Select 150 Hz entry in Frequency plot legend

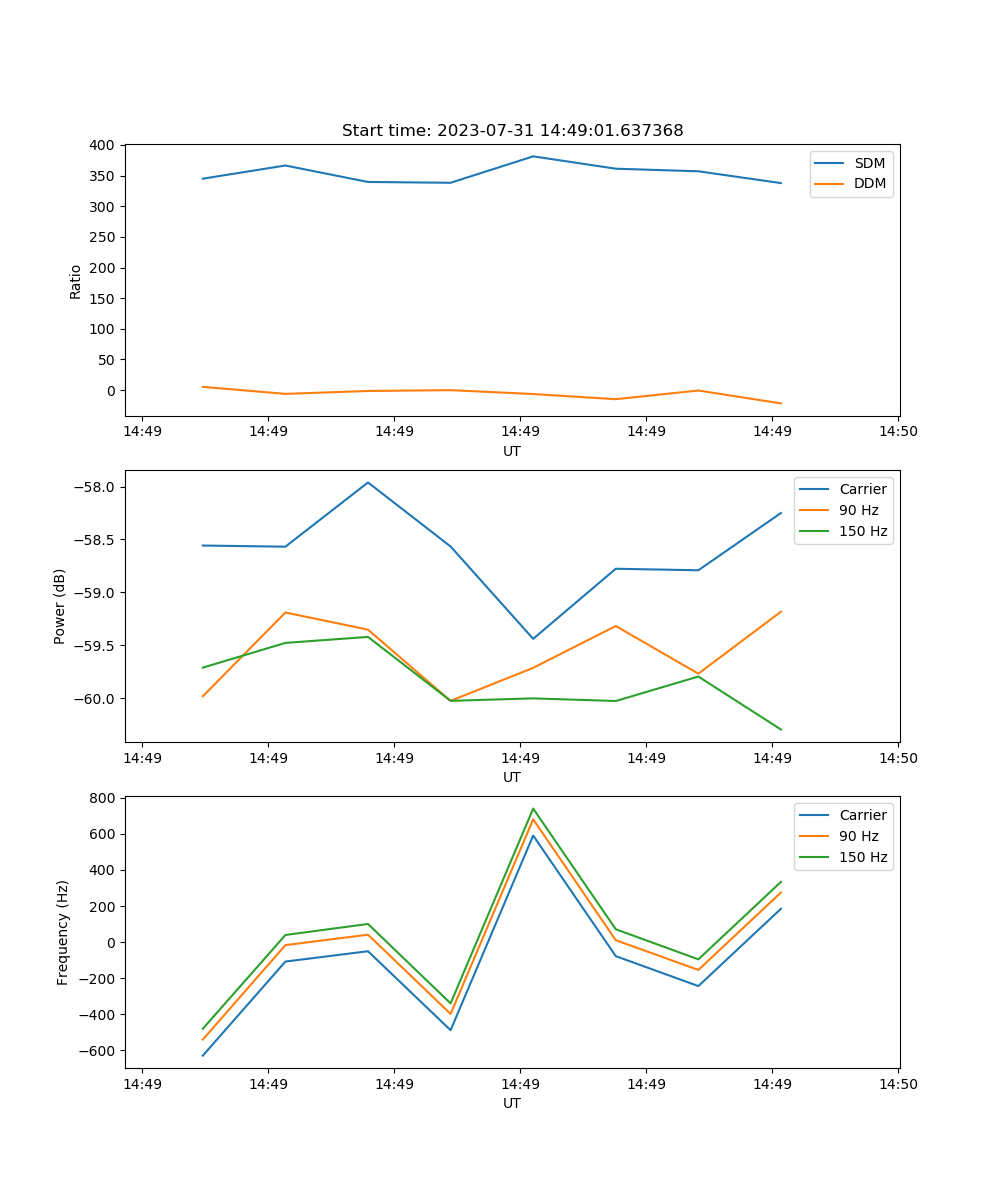click(x=862, y=857)
